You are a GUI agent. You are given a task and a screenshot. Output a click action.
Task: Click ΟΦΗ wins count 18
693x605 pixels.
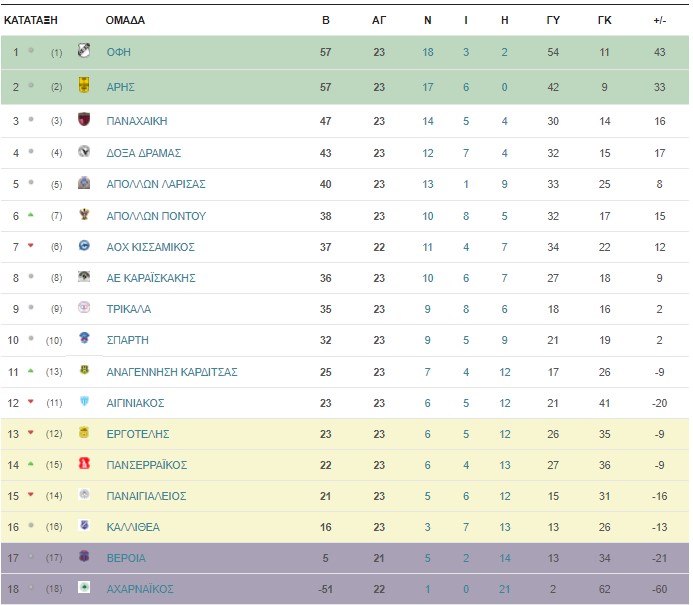[x=427, y=52]
